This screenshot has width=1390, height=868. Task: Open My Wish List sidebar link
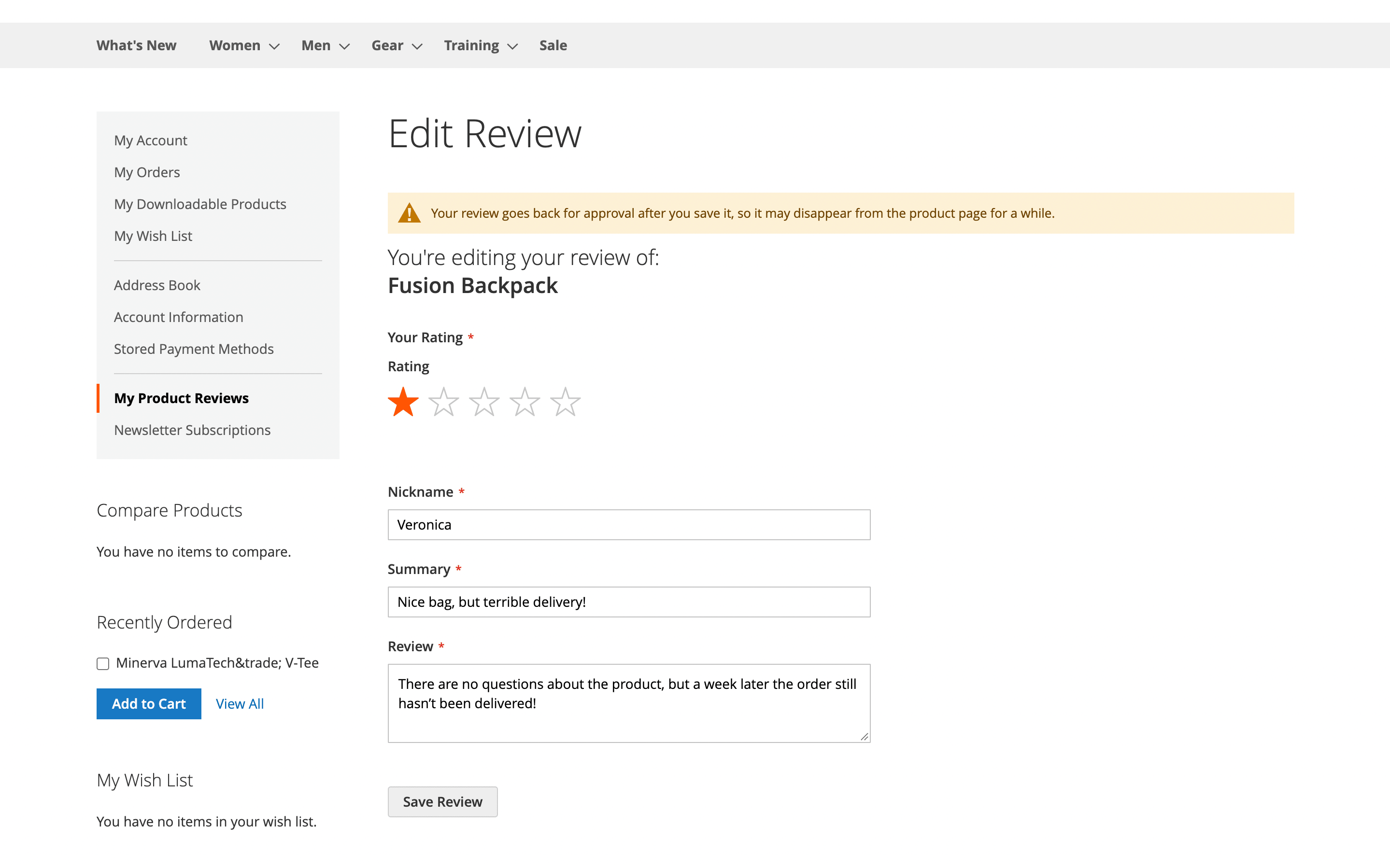coord(153,236)
